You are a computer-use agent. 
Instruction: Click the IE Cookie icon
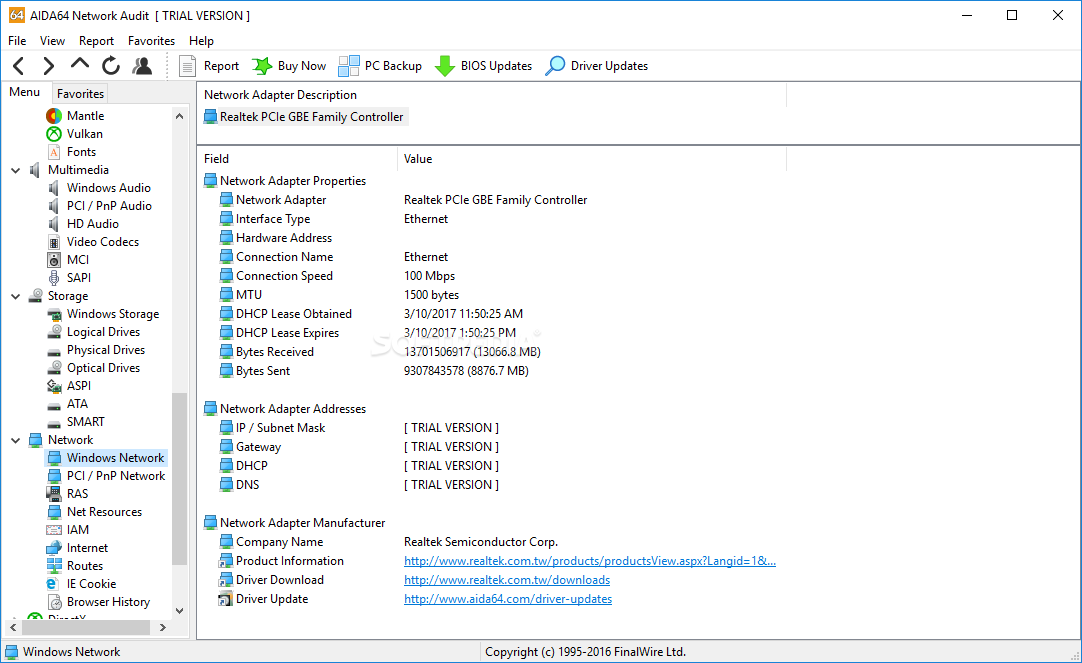click(52, 584)
